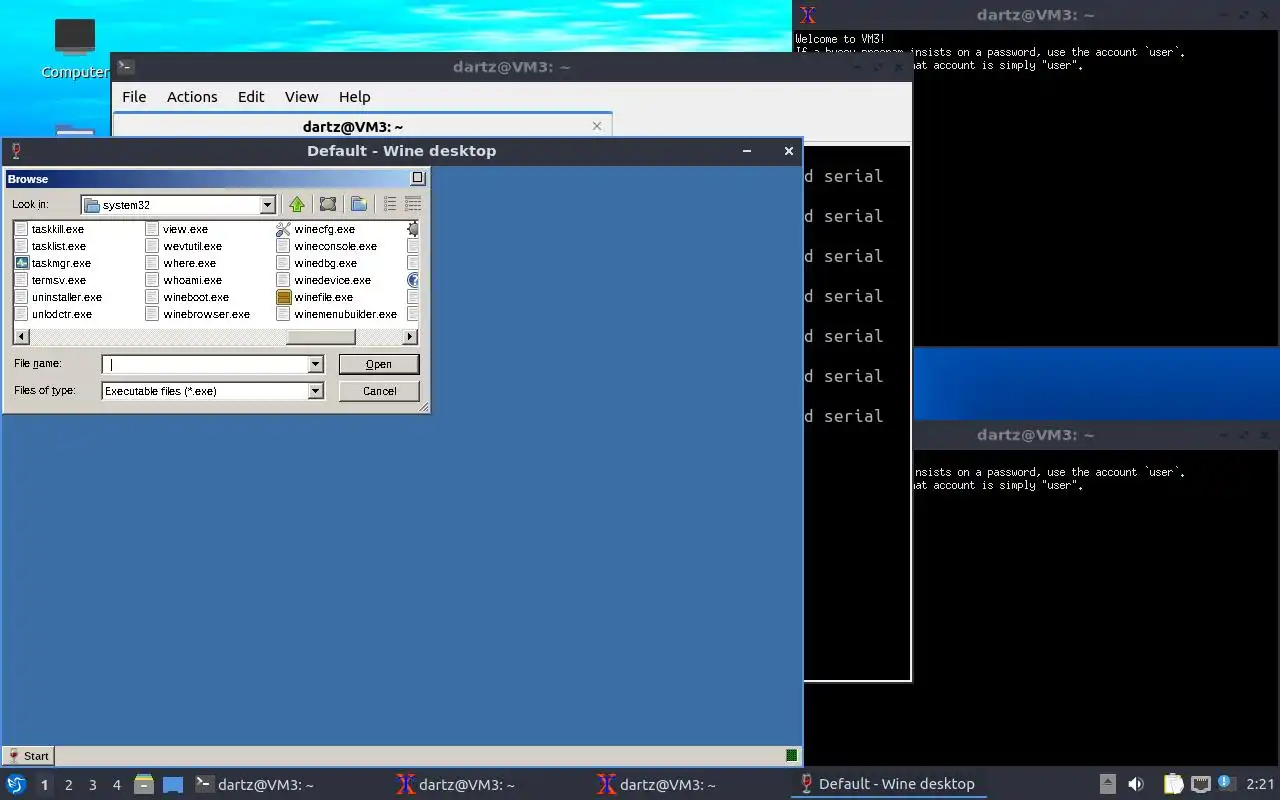Image resolution: width=1280 pixels, height=800 pixels.
Task: Focus the File name input field
Action: [205, 365]
